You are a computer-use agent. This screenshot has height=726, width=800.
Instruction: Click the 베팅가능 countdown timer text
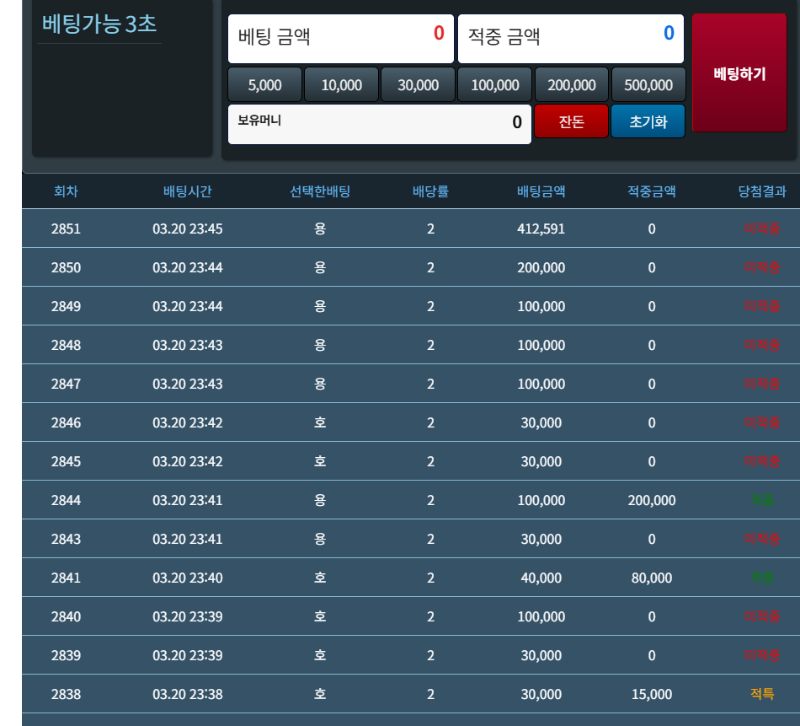click(x=99, y=25)
